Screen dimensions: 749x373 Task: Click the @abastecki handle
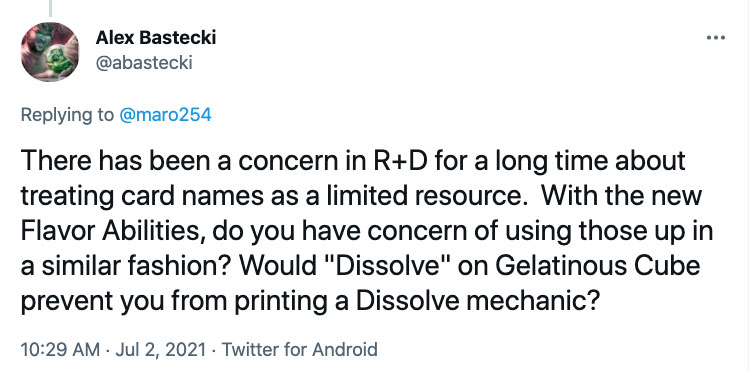144,63
